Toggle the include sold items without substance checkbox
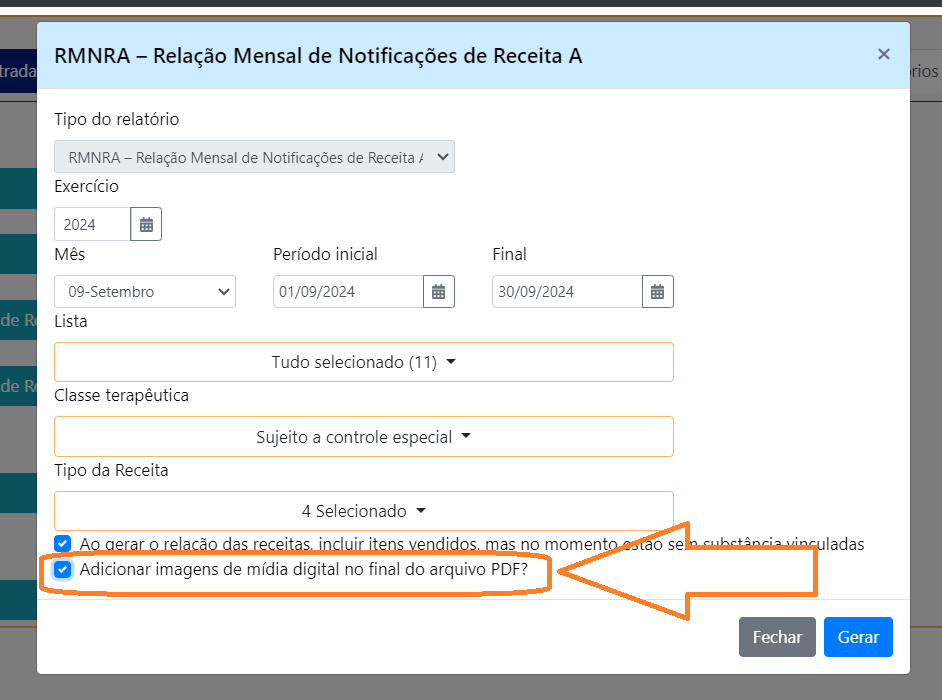This screenshot has height=700, width=942. click(x=63, y=544)
